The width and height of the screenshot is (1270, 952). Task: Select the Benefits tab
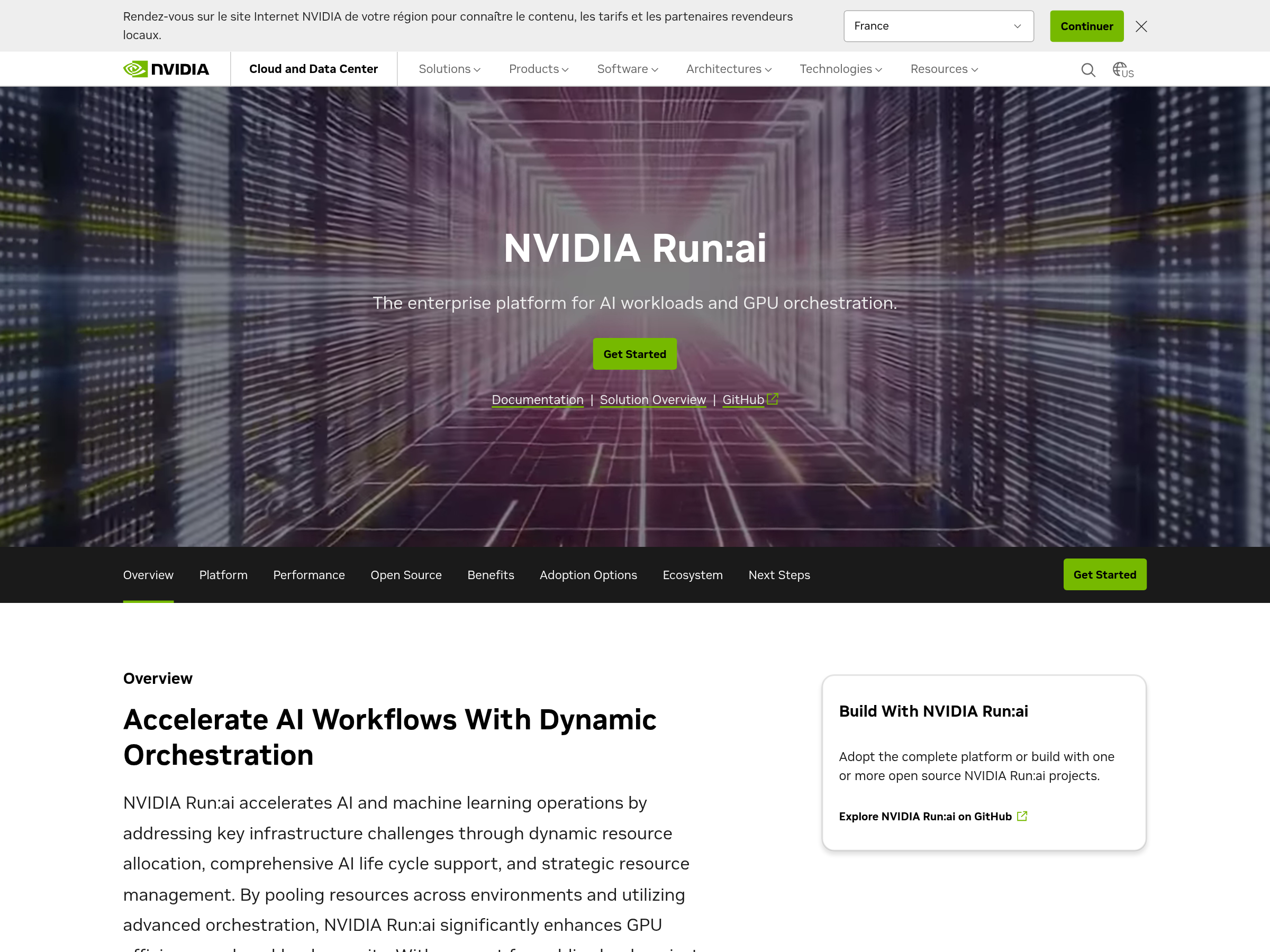click(491, 574)
